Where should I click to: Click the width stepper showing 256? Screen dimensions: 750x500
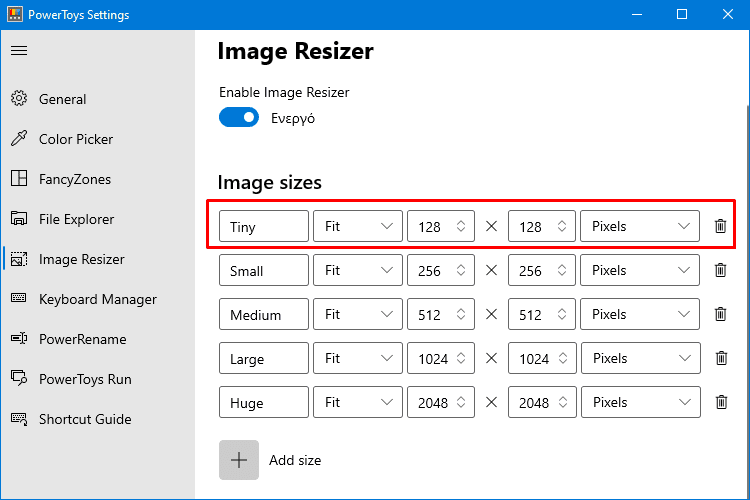(x=461, y=270)
